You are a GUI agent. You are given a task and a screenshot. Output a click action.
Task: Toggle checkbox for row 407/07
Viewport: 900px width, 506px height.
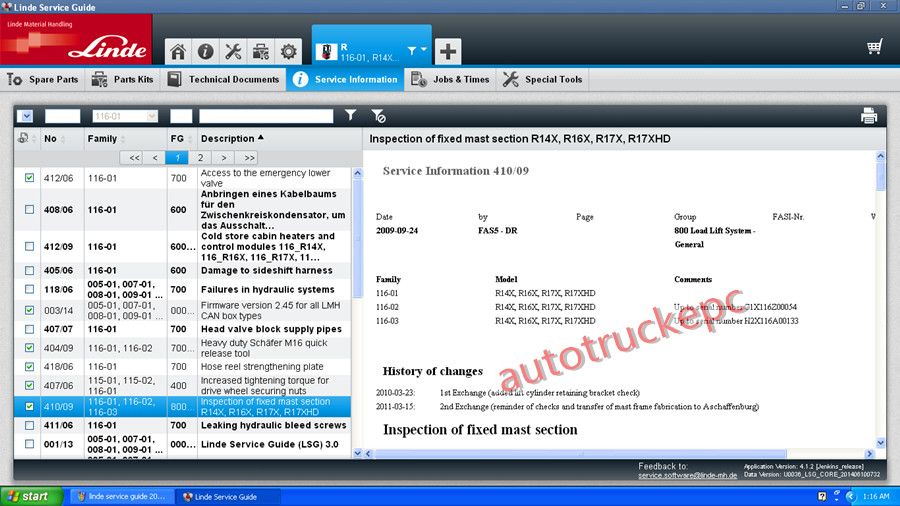tap(29, 329)
